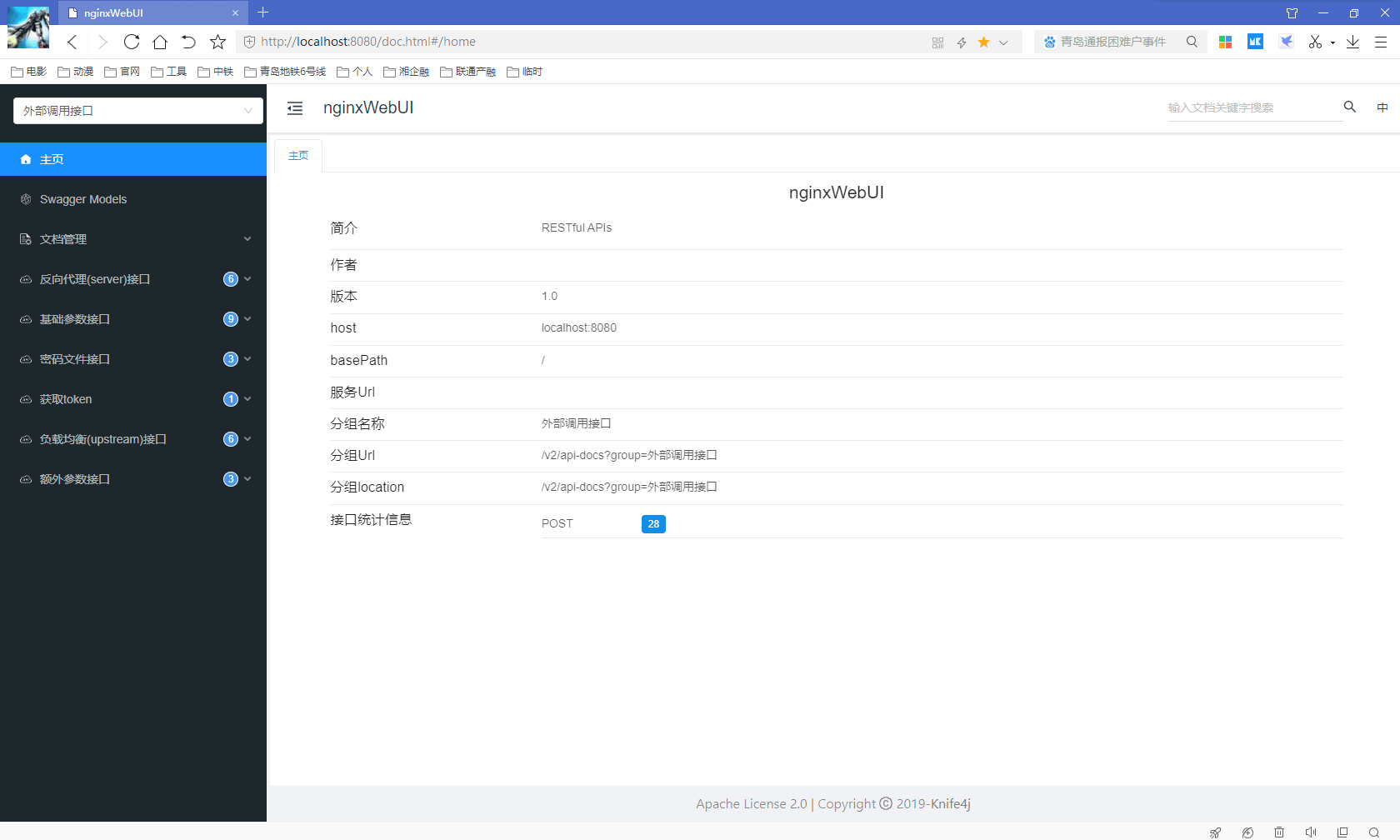Open the 外部调用接口 group dropdown
1400x840 pixels.
click(x=138, y=111)
